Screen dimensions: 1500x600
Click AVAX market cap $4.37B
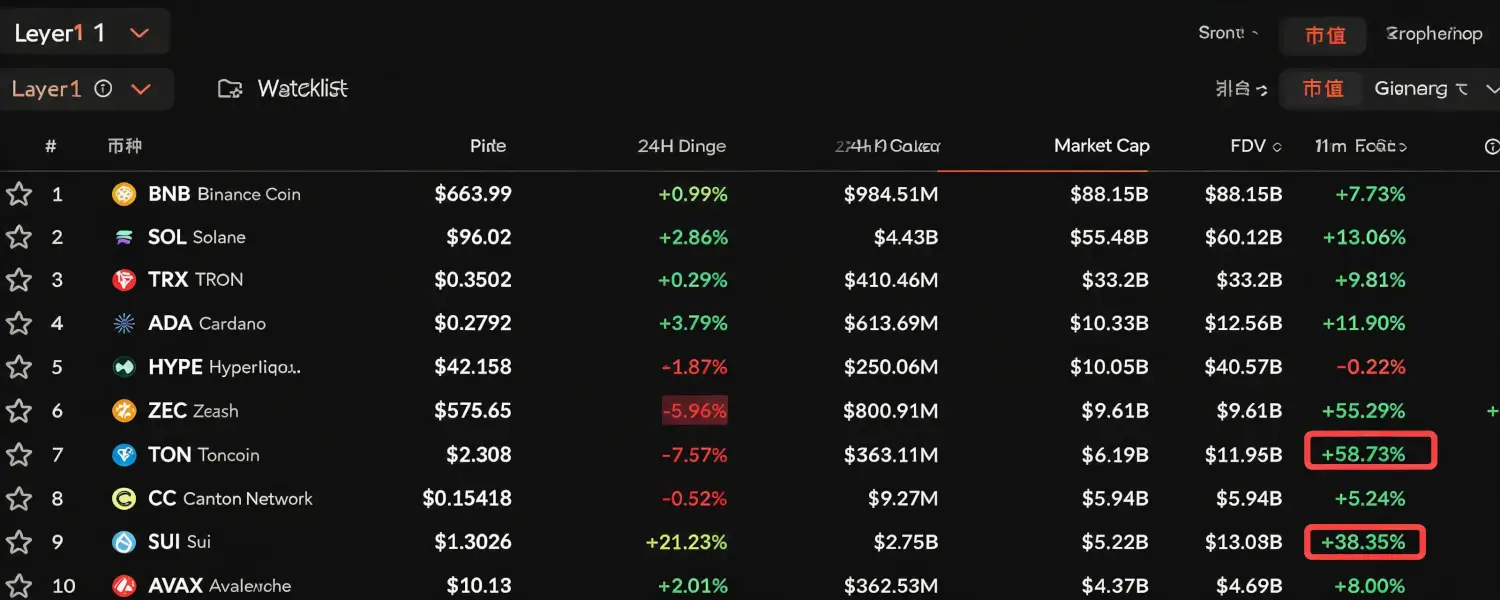pyautogui.click(x=1115, y=586)
